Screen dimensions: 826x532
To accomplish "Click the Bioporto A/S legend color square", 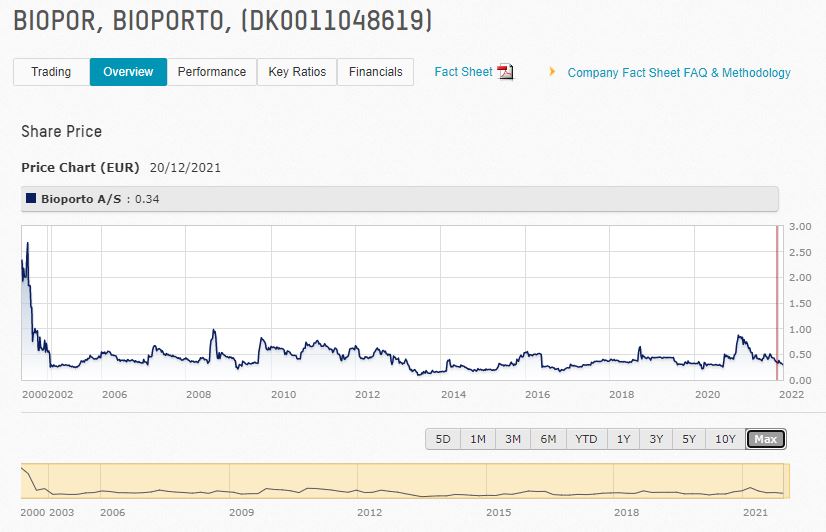I will (31, 198).
